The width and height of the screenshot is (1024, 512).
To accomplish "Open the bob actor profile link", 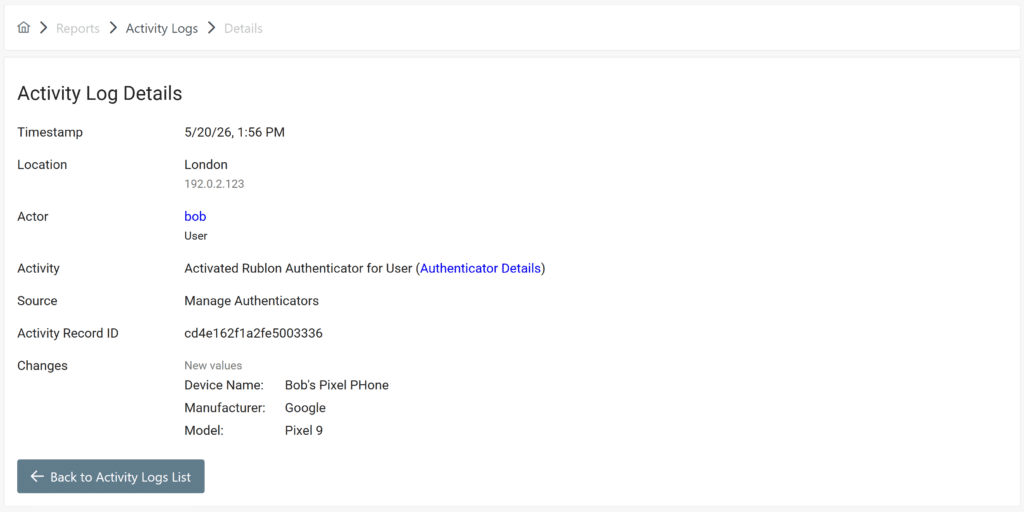I will (x=195, y=216).
